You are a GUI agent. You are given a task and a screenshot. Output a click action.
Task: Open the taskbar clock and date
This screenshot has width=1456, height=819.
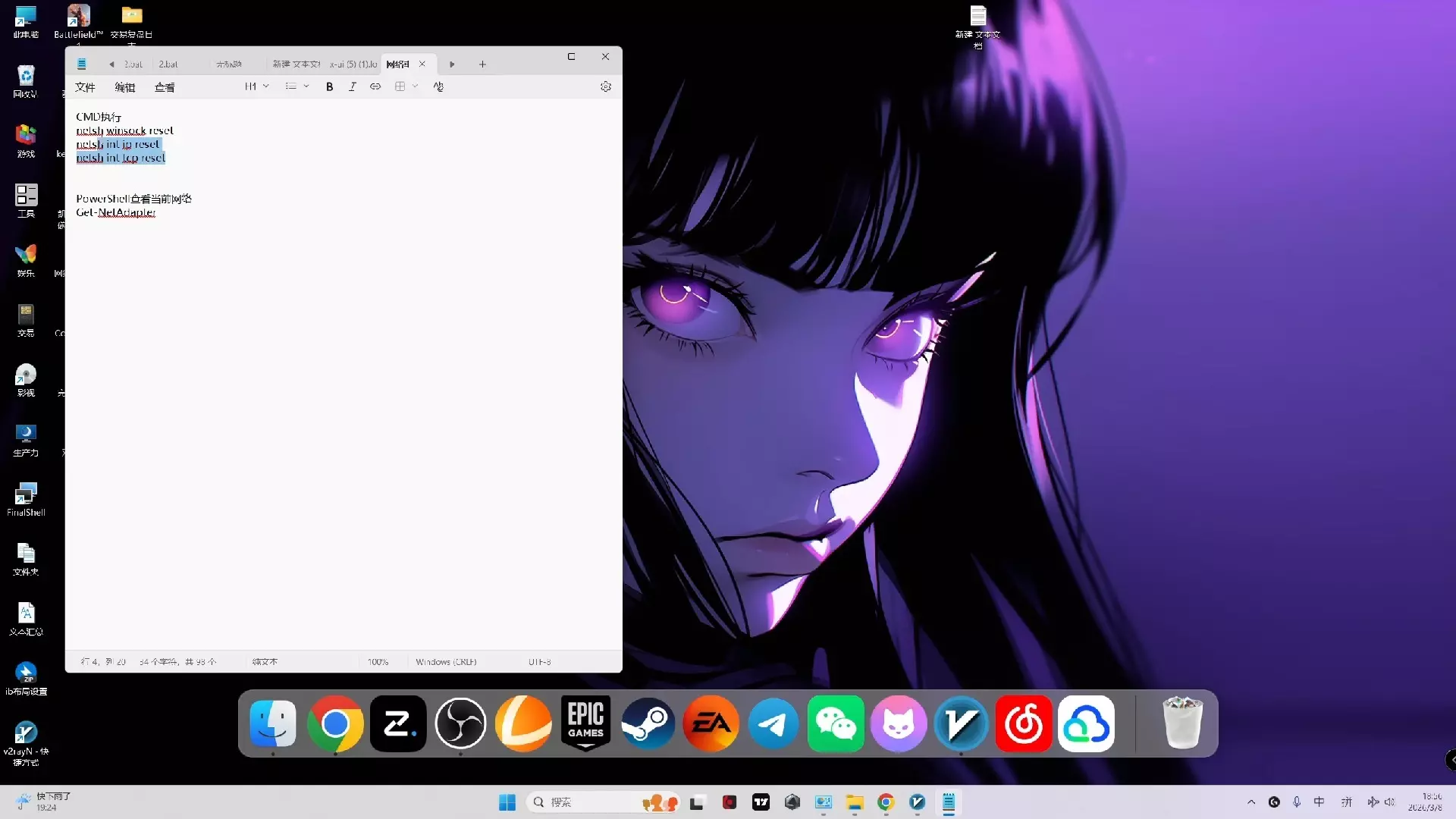coord(1425,802)
